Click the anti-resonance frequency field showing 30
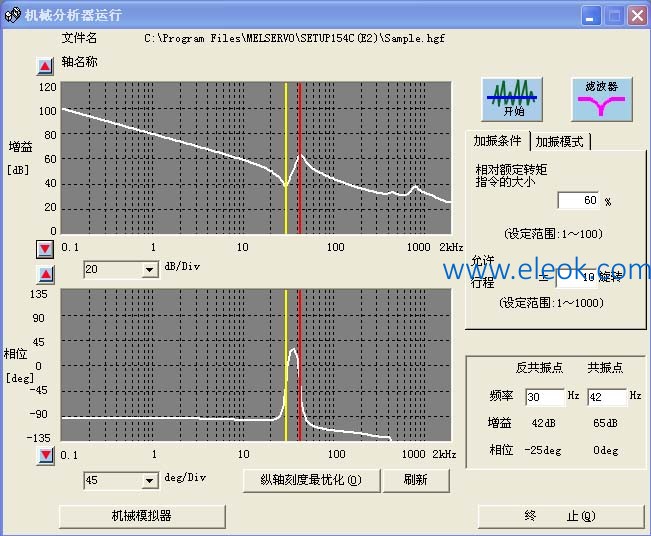The image size is (651, 536). point(545,397)
